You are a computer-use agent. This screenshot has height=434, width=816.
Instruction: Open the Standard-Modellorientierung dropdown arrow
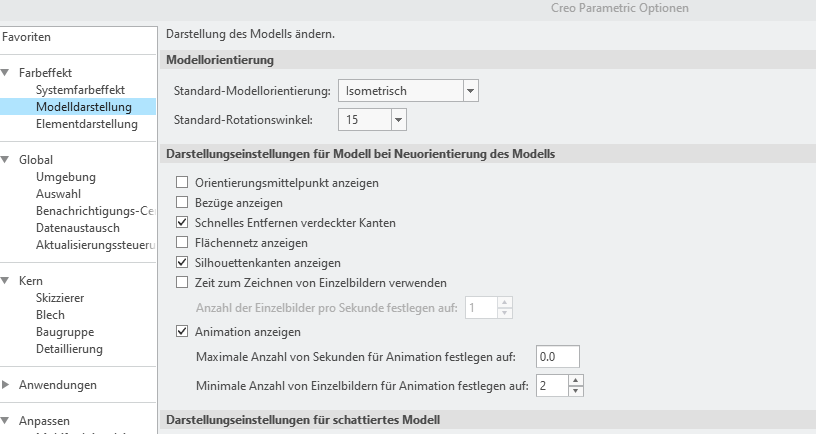click(x=470, y=91)
